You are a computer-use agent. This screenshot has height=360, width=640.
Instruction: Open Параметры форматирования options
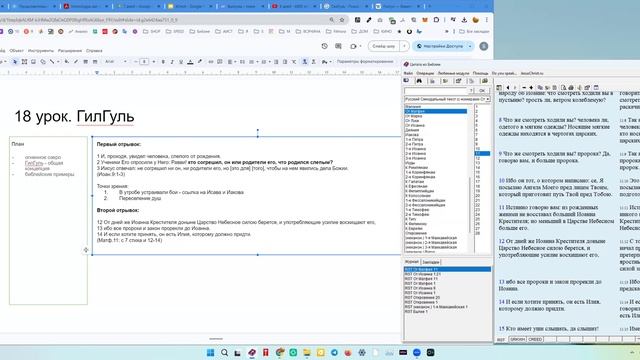365,62
